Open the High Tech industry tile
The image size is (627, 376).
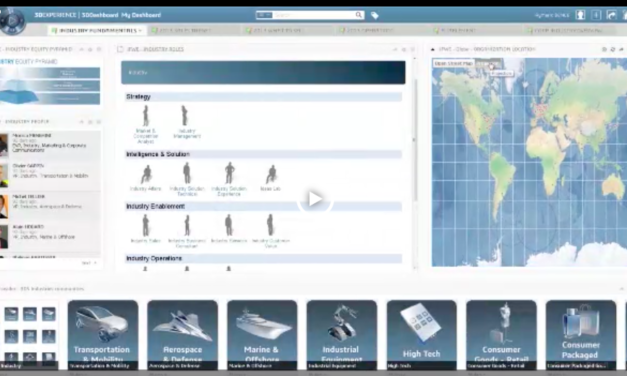[421, 335]
